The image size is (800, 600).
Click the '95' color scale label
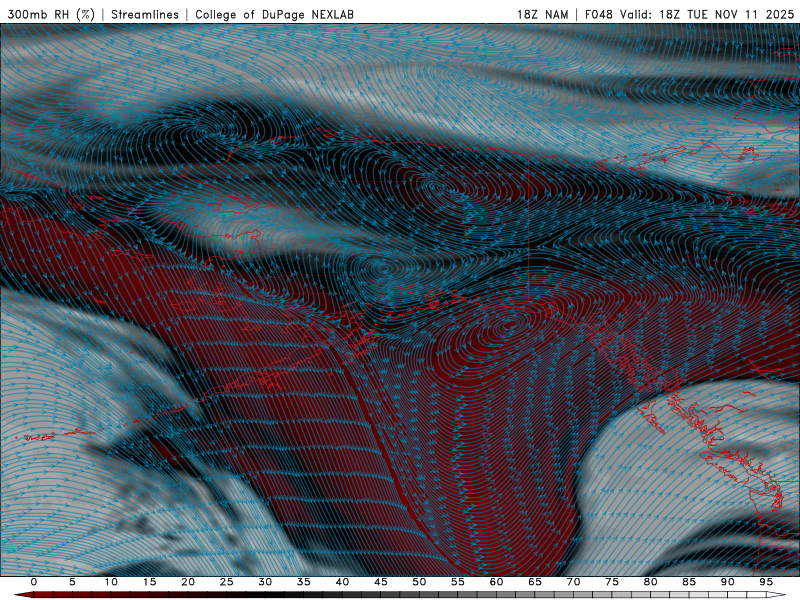click(766, 582)
